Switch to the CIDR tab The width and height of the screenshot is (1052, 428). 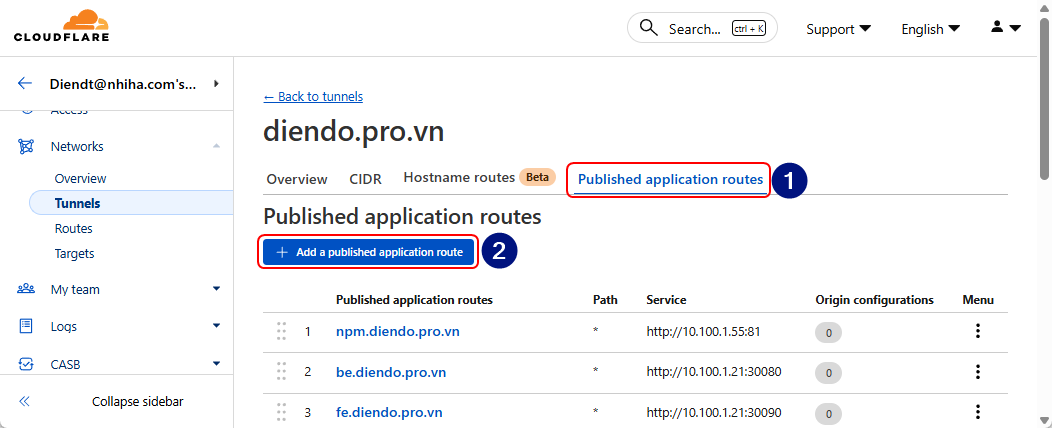(x=365, y=179)
